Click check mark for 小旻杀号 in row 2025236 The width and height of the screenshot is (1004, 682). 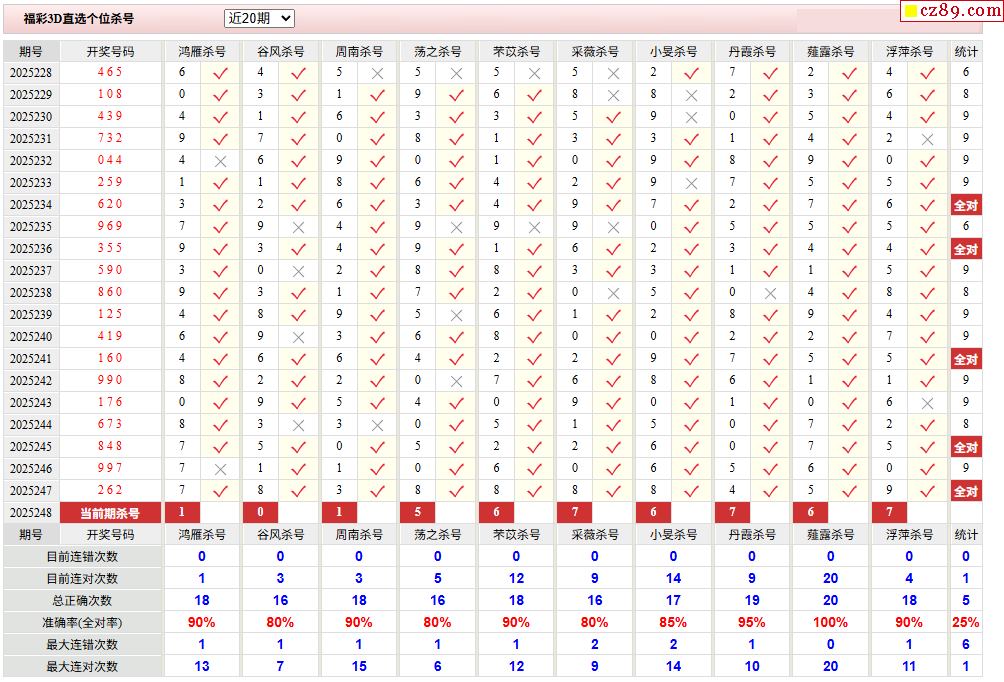(692, 250)
